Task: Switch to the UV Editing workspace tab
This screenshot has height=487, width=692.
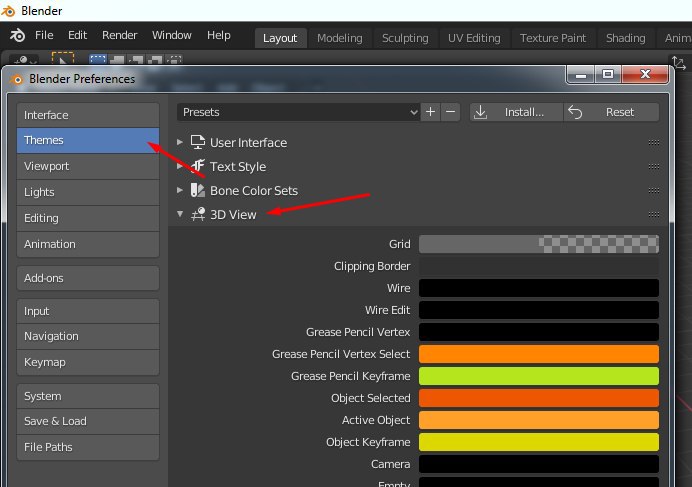Action: 474,38
